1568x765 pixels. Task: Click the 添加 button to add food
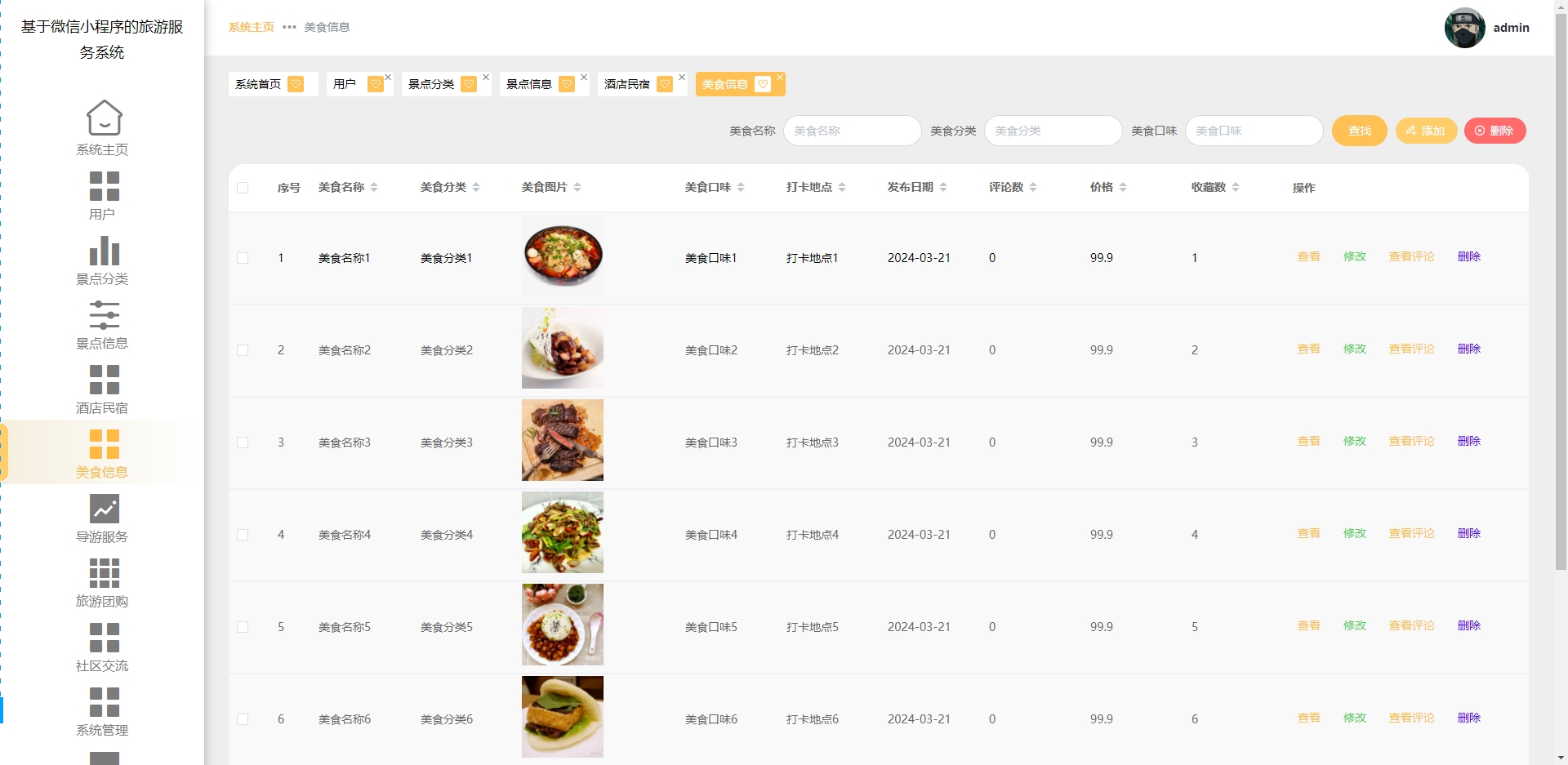tap(1426, 131)
